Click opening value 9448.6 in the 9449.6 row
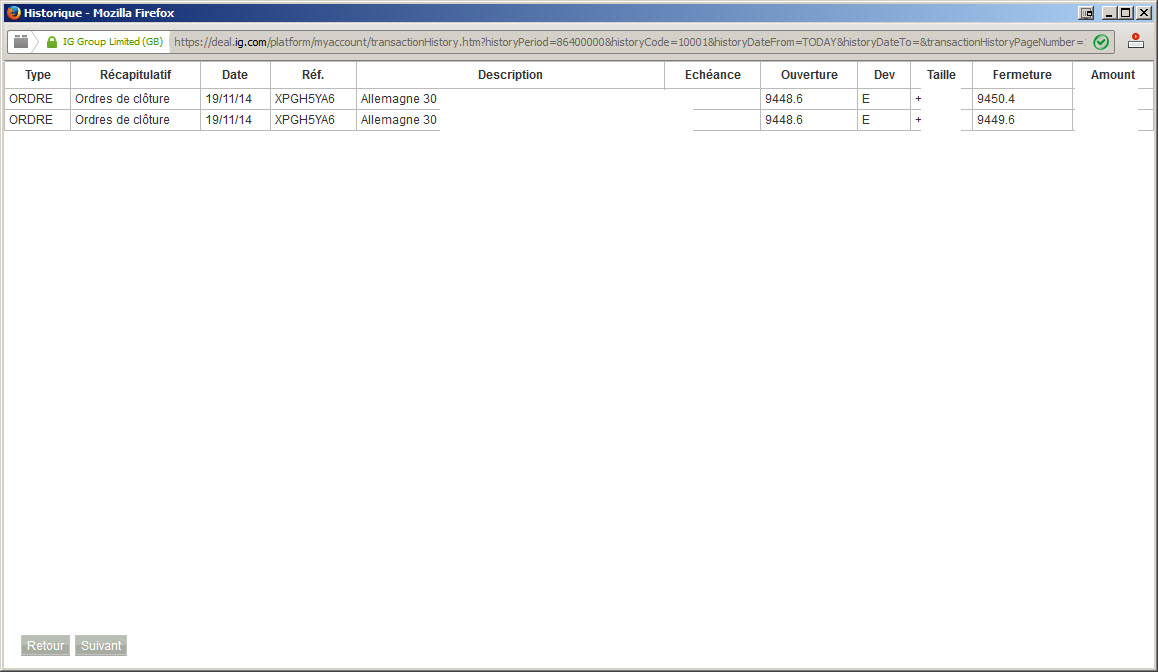Screen dimensions: 1158x672 pyautogui.click(x=784, y=120)
